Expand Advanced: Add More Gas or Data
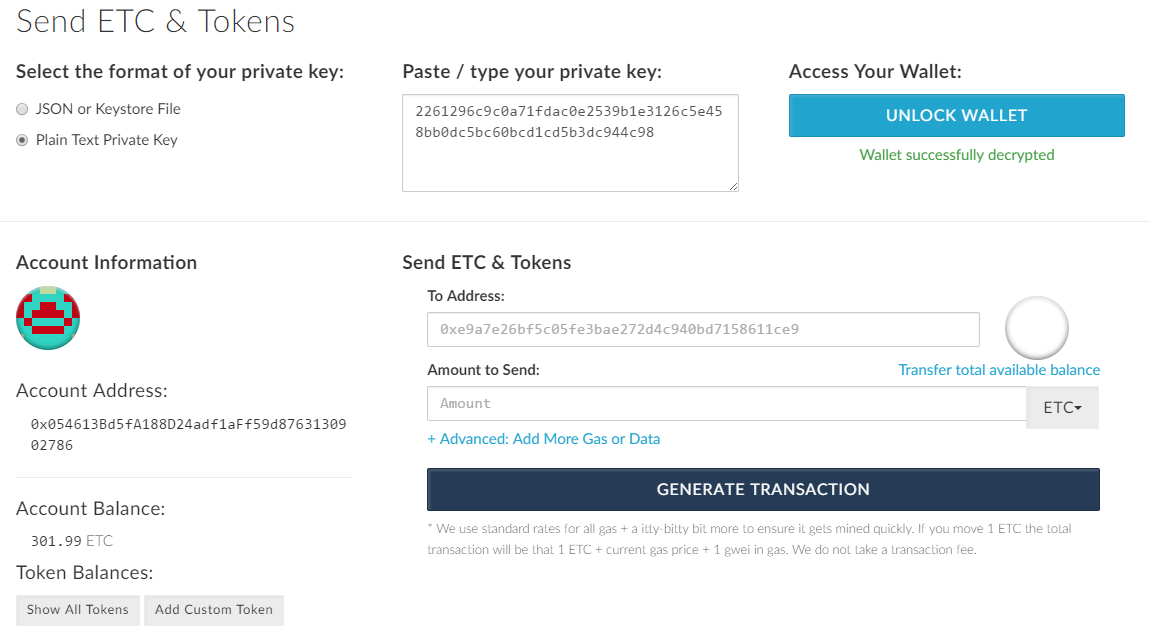Viewport: 1152px width, 644px height. pos(544,438)
